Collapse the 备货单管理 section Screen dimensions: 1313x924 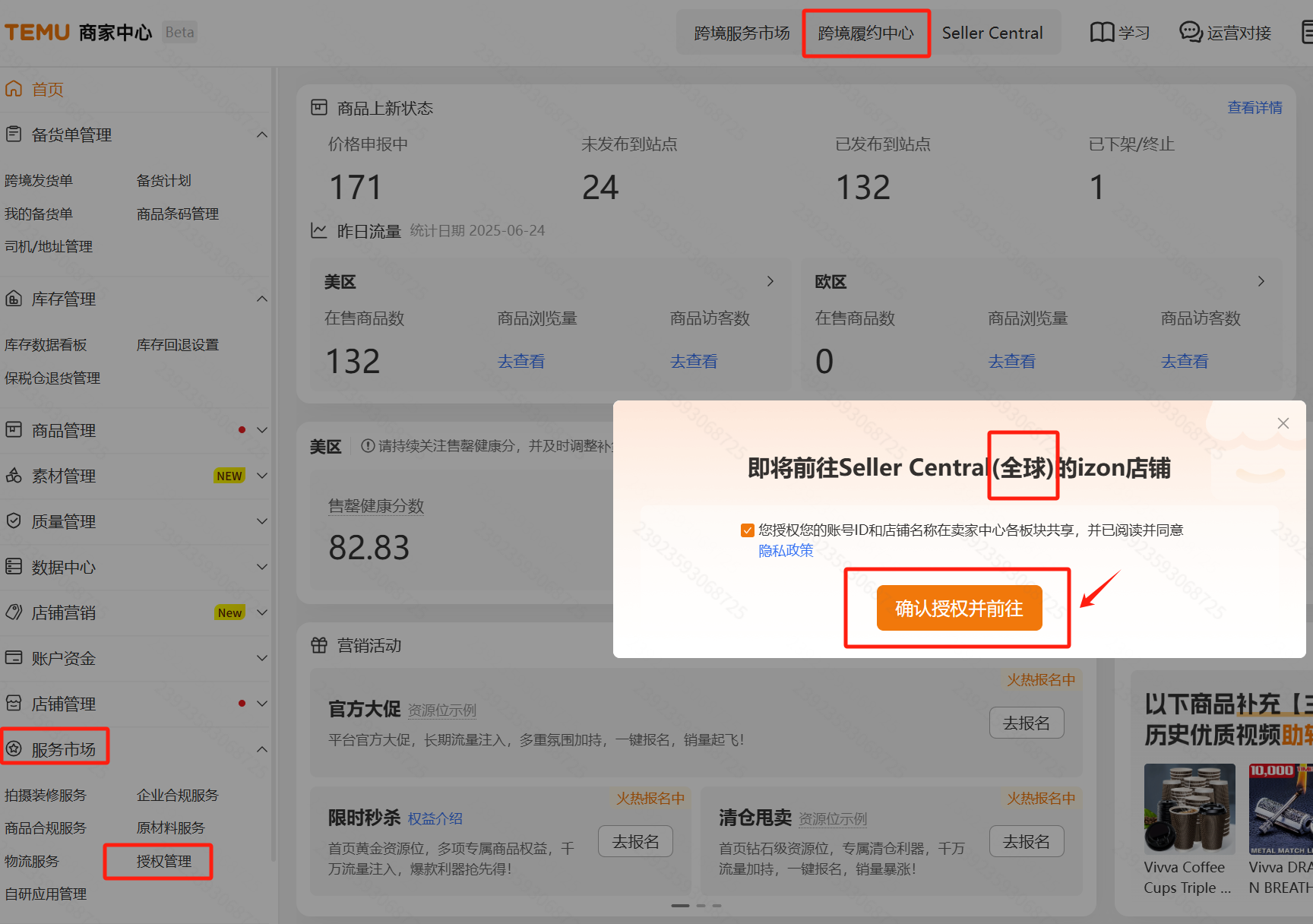coord(262,134)
